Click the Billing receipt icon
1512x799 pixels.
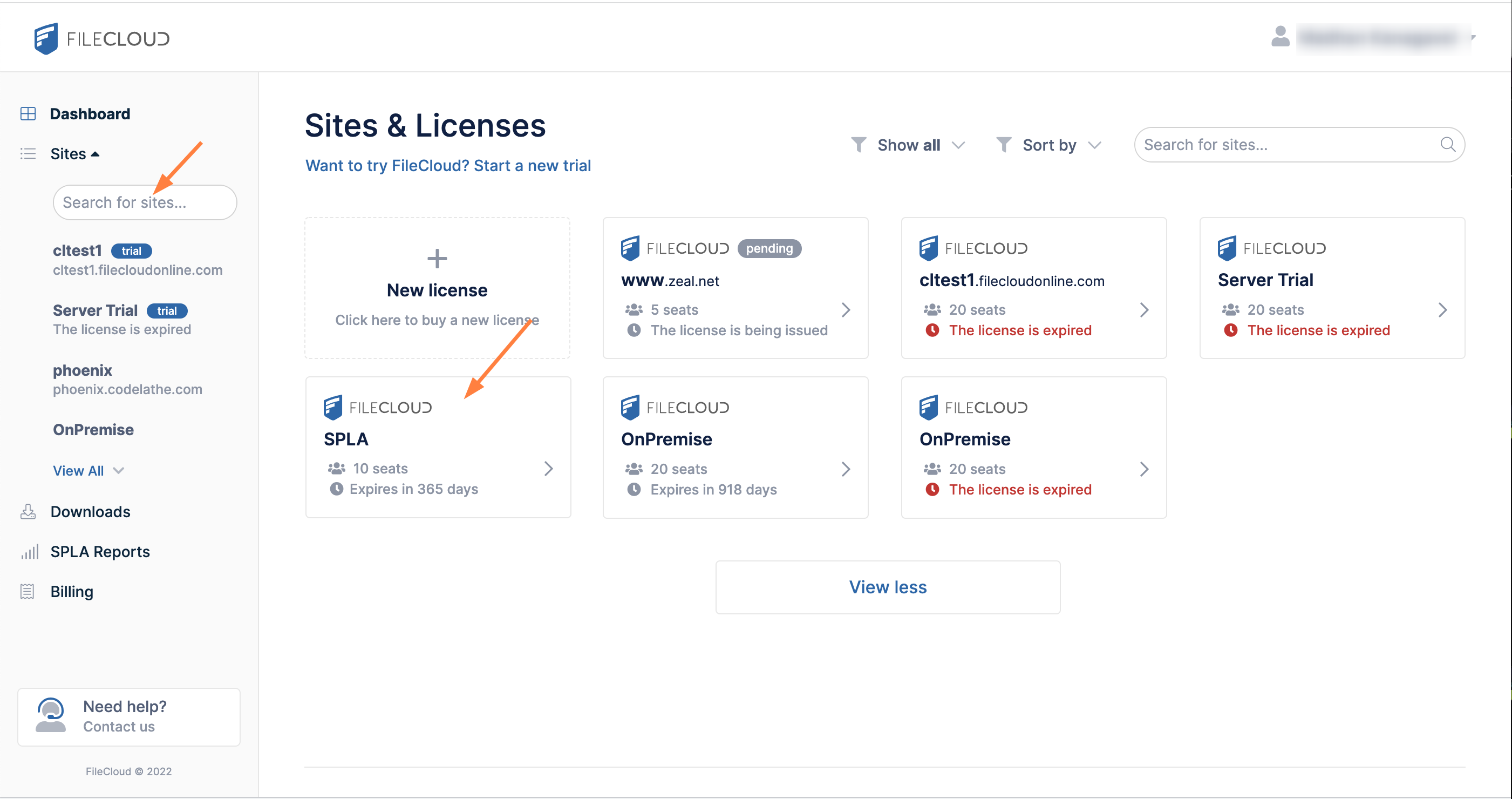click(27, 592)
